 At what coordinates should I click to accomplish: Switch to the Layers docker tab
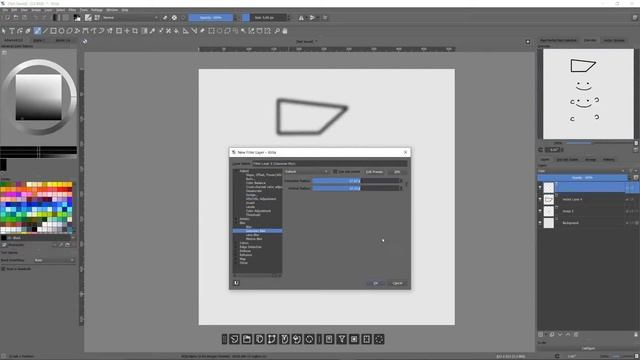[x=545, y=160]
